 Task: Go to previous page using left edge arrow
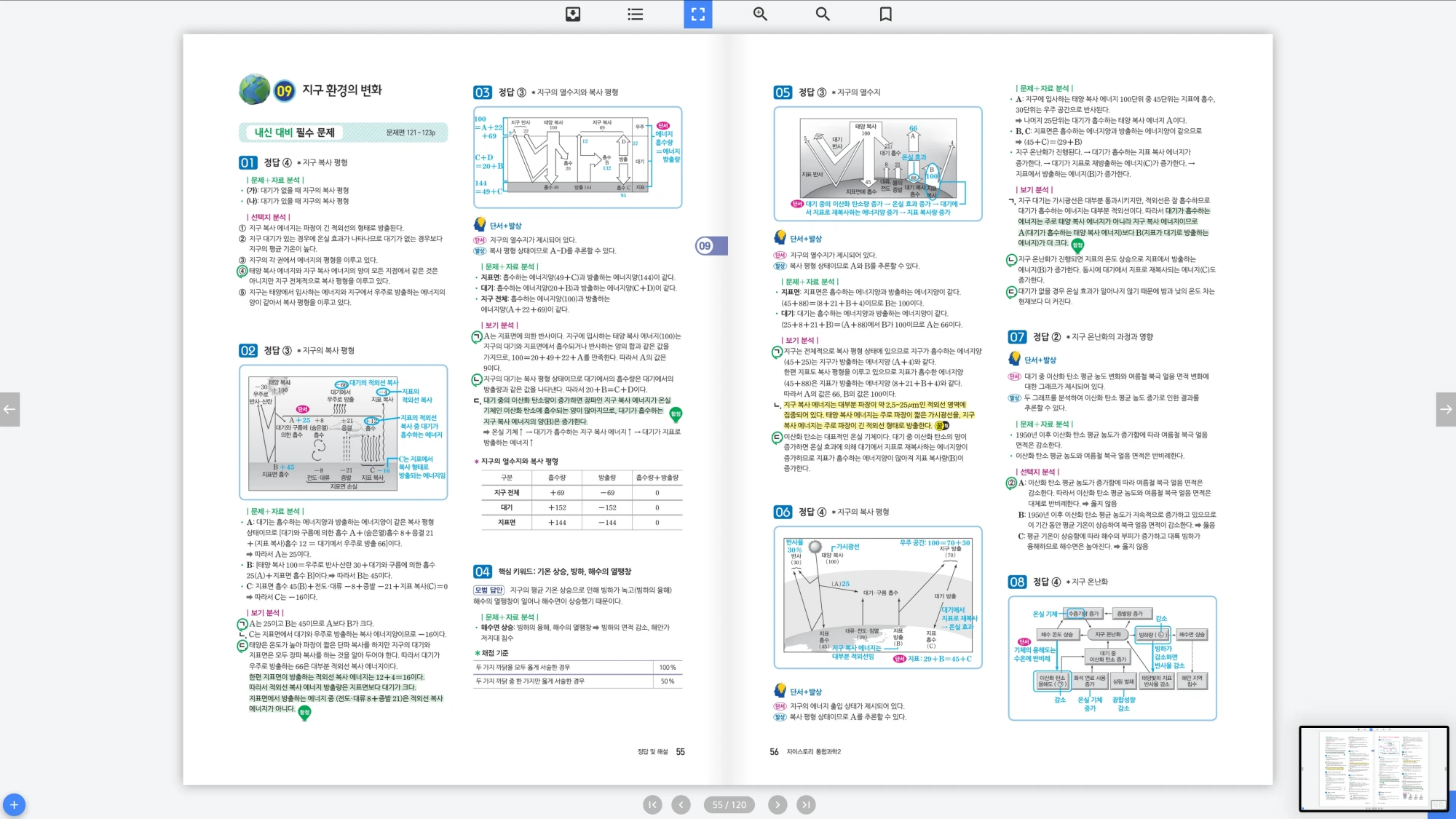9,409
